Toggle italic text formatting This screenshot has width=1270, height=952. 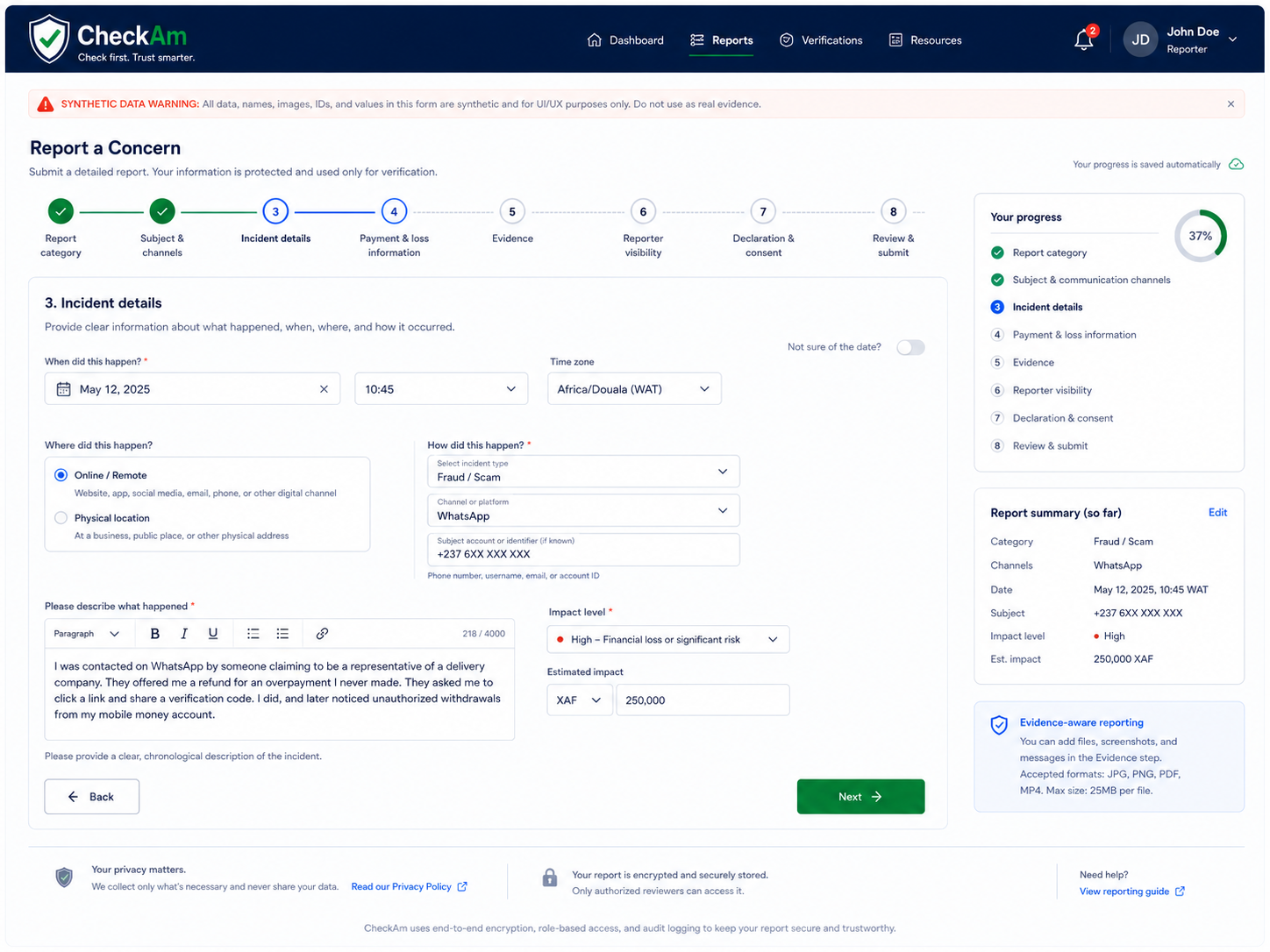(x=184, y=634)
